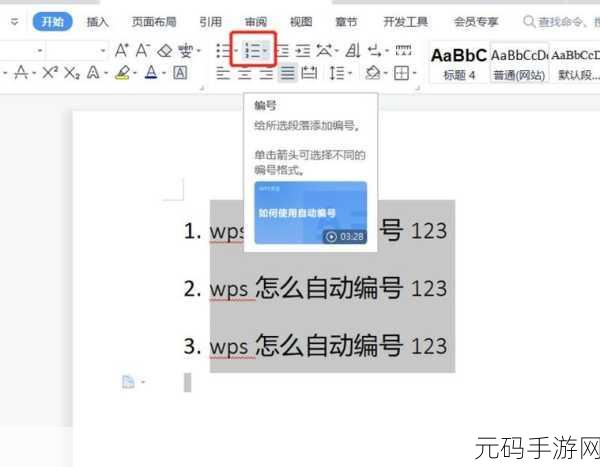The image size is (600, 467).
Task: Apply paragraph shading with bucket icon
Action: [373, 72]
